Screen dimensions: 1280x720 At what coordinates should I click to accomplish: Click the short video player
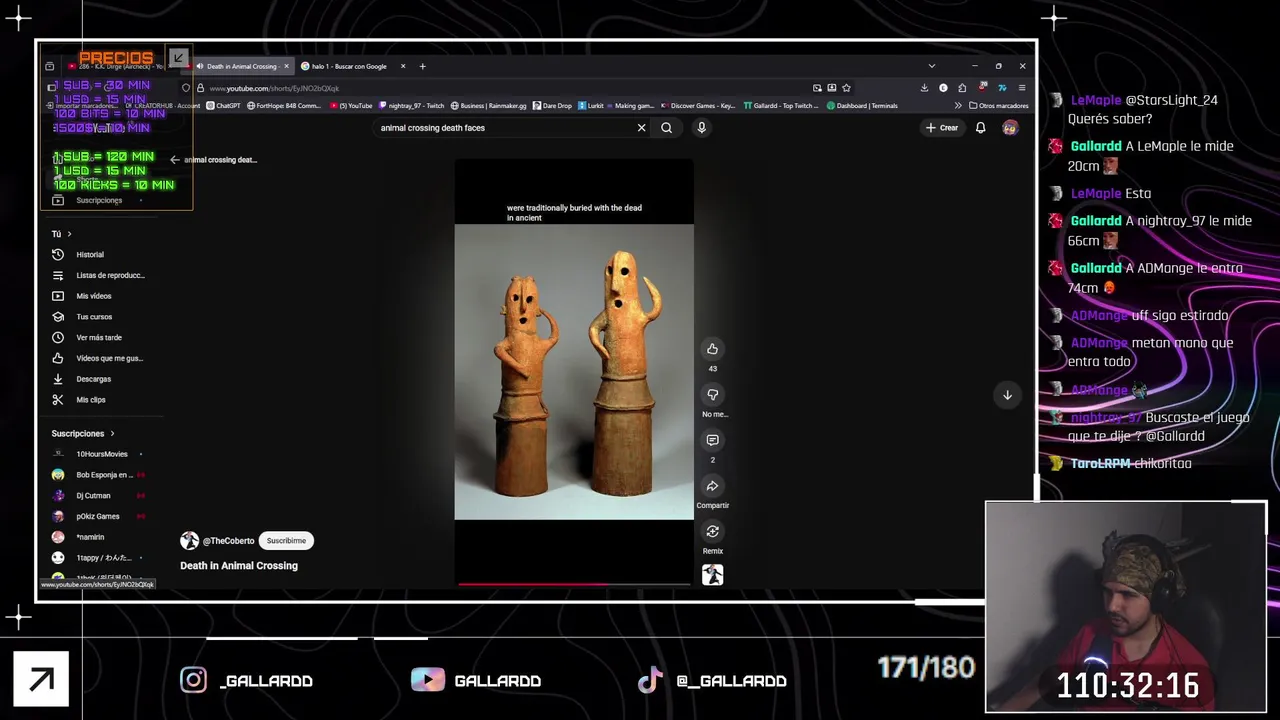tap(574, 370)
